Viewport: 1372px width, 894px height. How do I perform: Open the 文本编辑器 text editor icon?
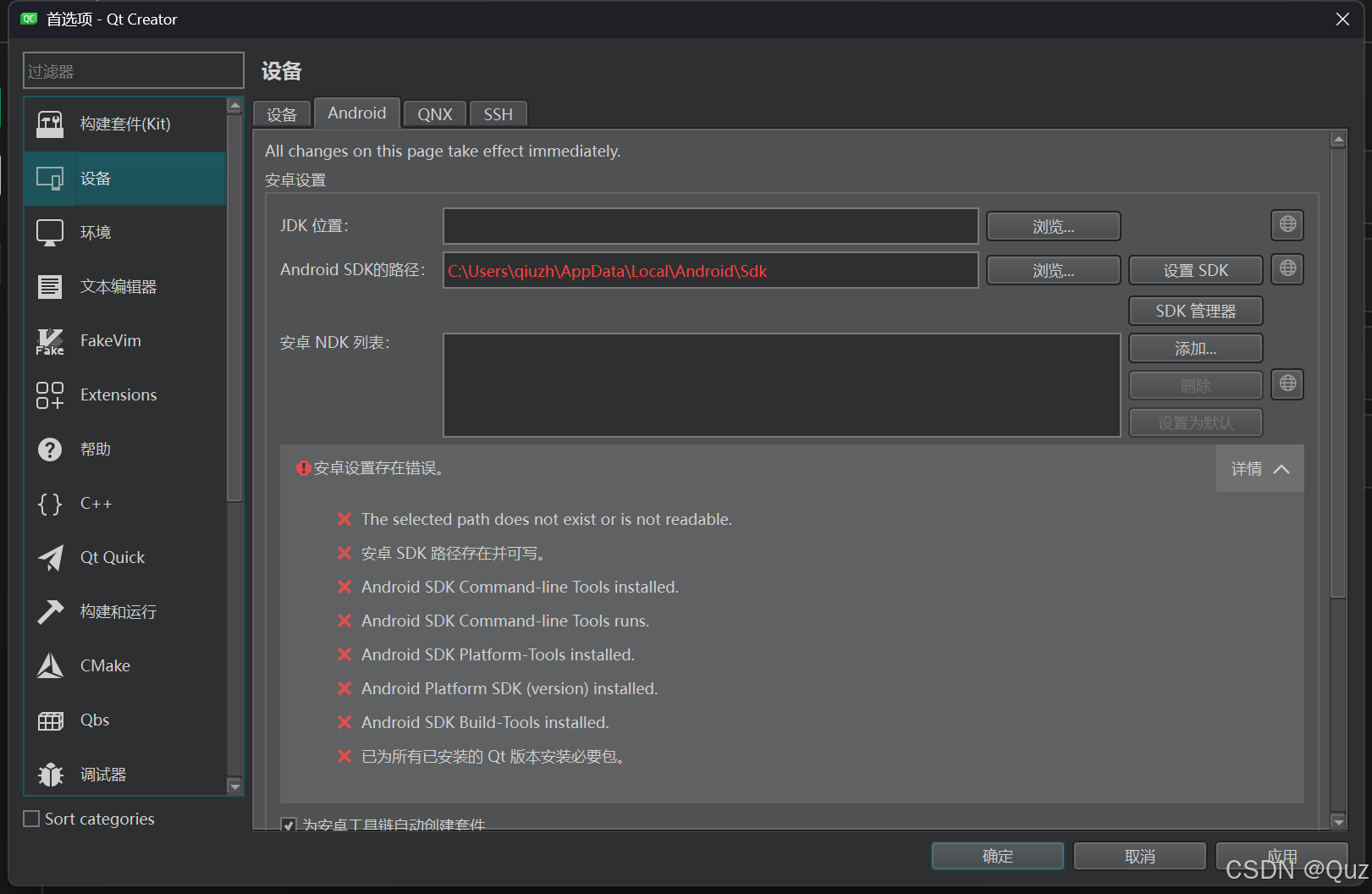(x=50, y=287)
